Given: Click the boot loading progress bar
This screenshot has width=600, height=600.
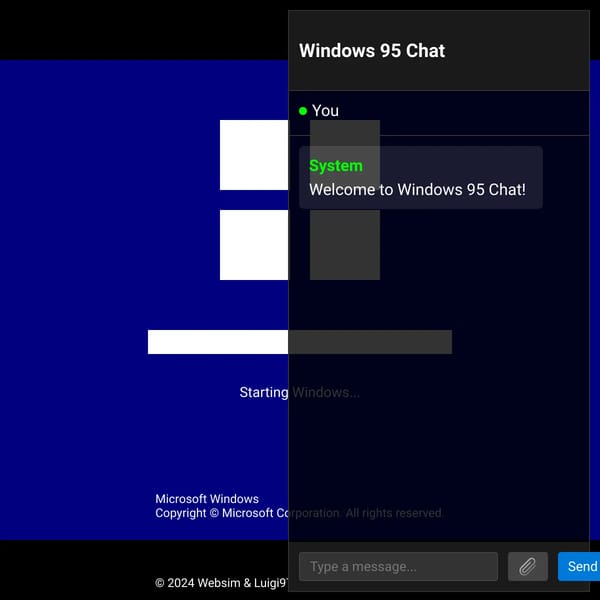Looking at the screenshot, I should [x=300, y=342].
